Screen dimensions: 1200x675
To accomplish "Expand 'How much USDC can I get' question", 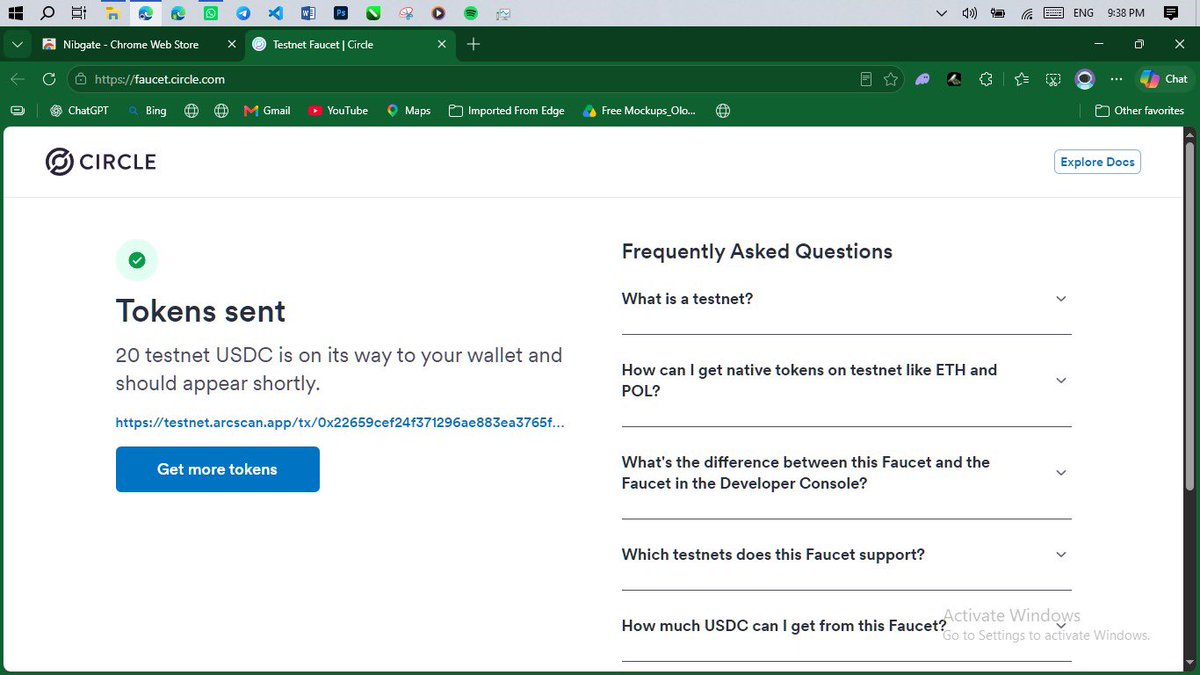I will click(846, 626).
